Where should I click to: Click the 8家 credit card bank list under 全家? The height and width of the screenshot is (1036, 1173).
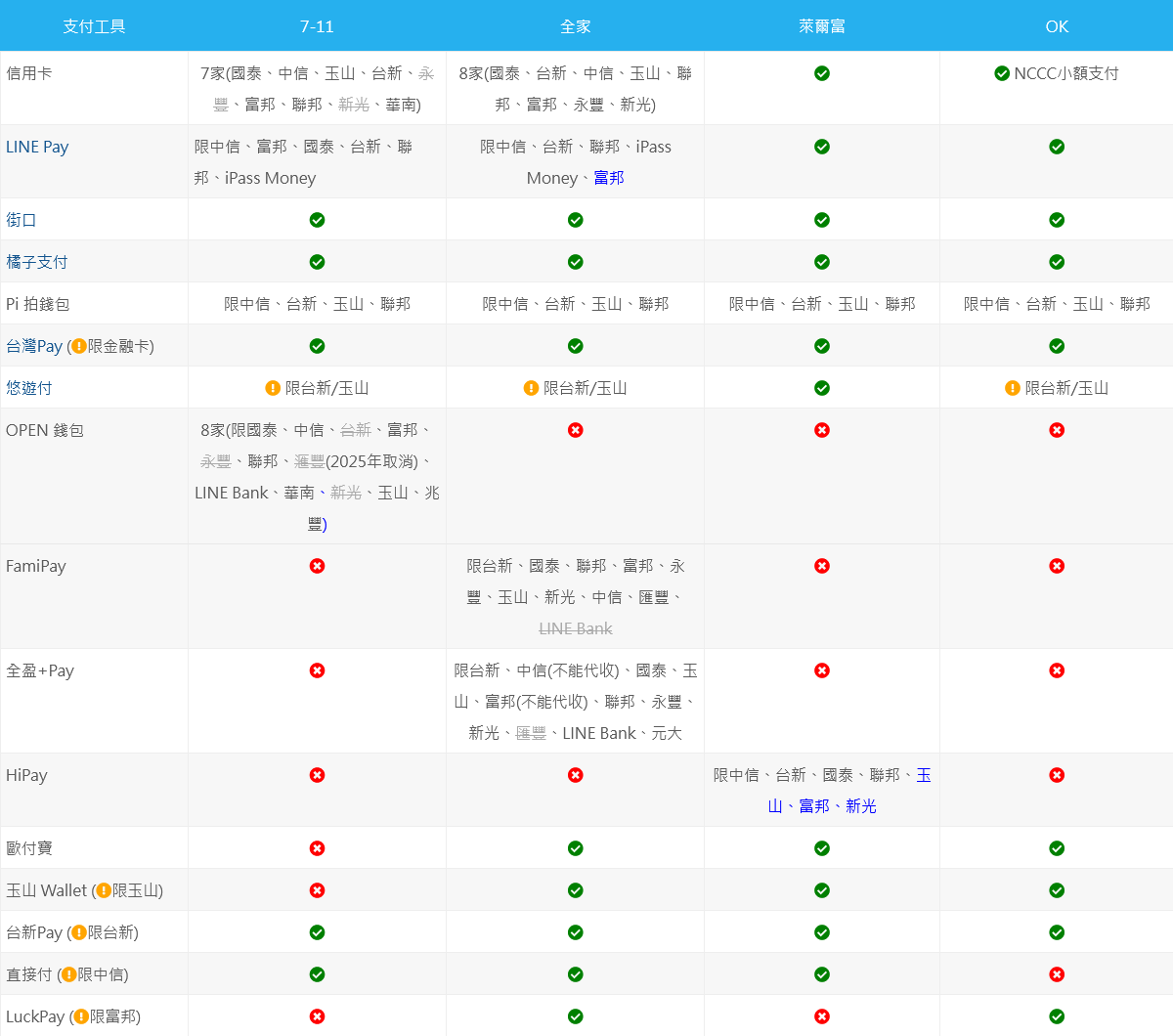pyautogui.click(x=576, y=89)
